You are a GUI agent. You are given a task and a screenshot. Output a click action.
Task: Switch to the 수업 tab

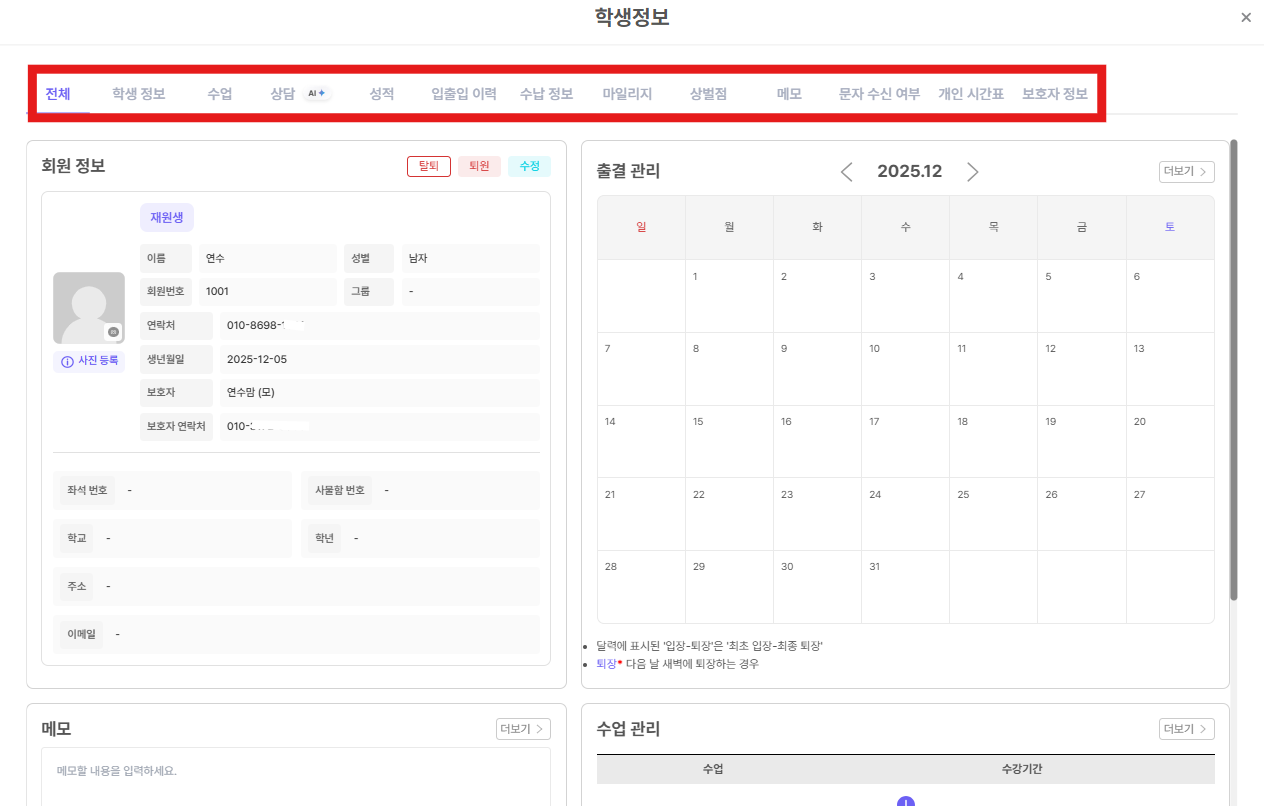(220, 94)
